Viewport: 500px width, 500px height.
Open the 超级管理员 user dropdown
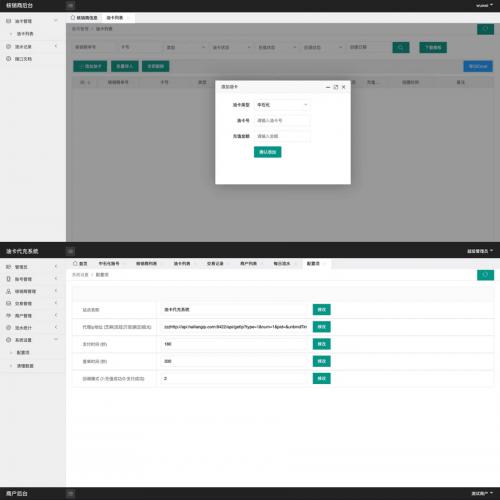point(480,251)
